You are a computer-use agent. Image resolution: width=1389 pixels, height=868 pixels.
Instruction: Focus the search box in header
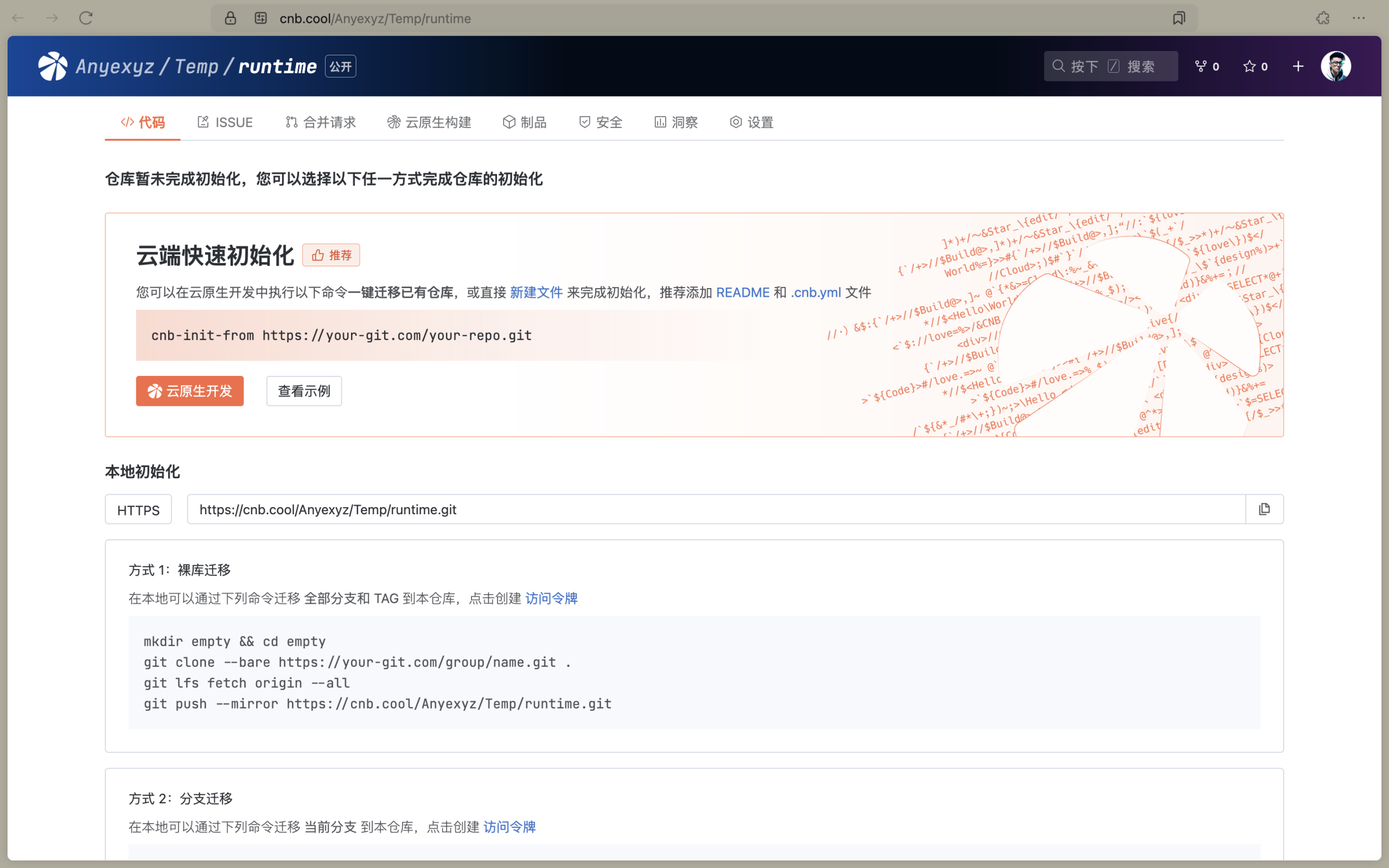tap(1111, 66)
